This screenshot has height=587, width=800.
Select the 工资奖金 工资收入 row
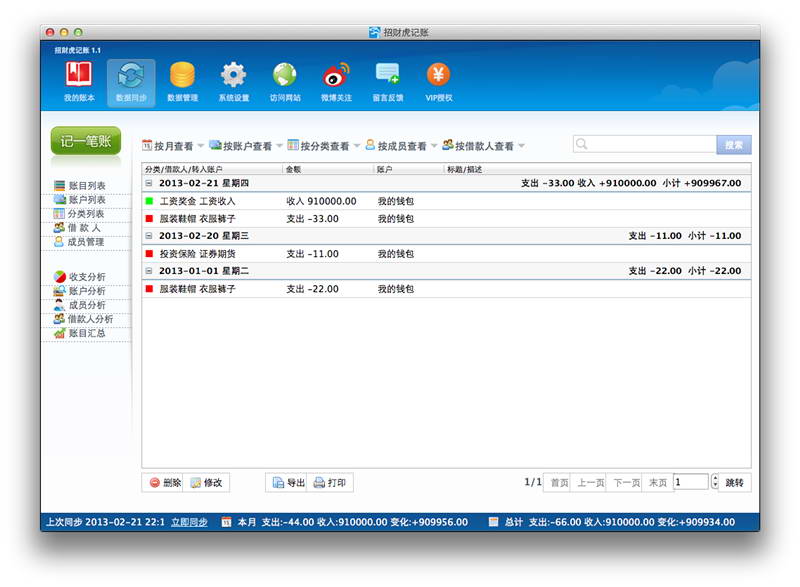(446, 201)
